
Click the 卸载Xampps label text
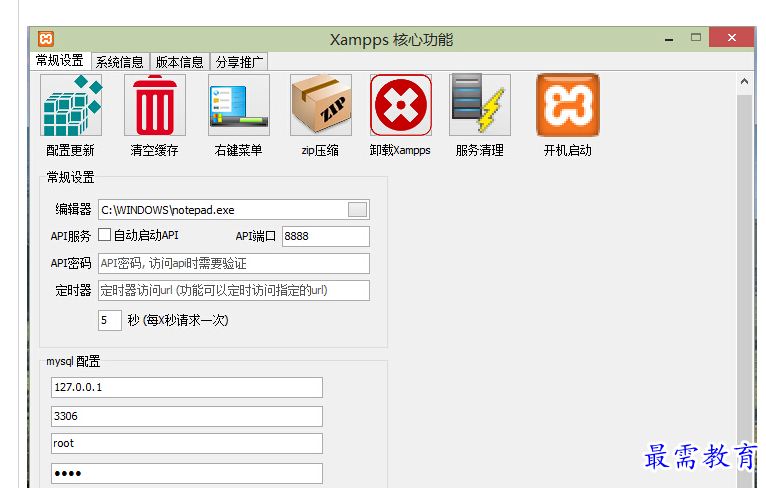tap(400, 150)
